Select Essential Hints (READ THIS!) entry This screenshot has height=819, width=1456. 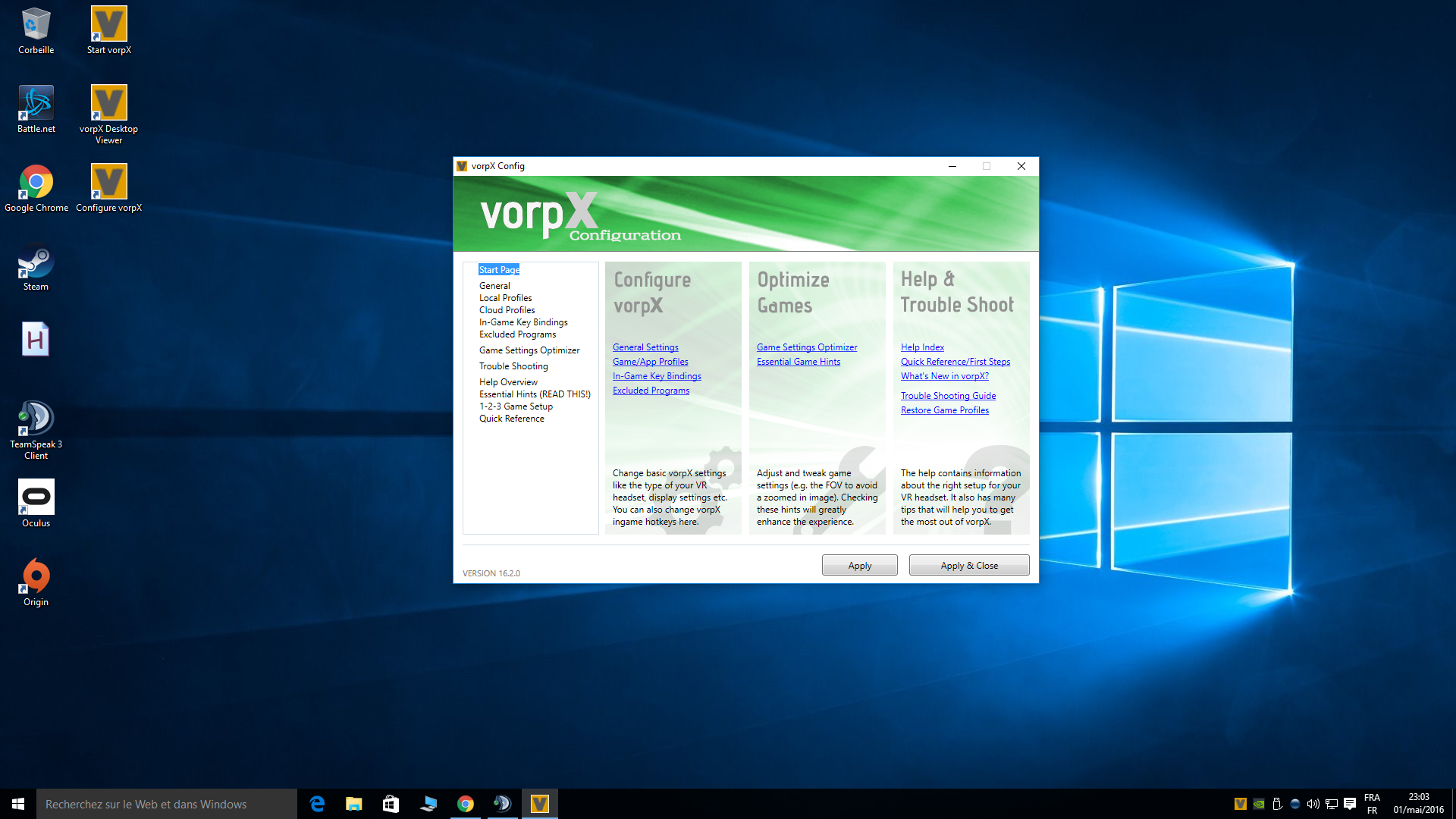click(535, 394)
